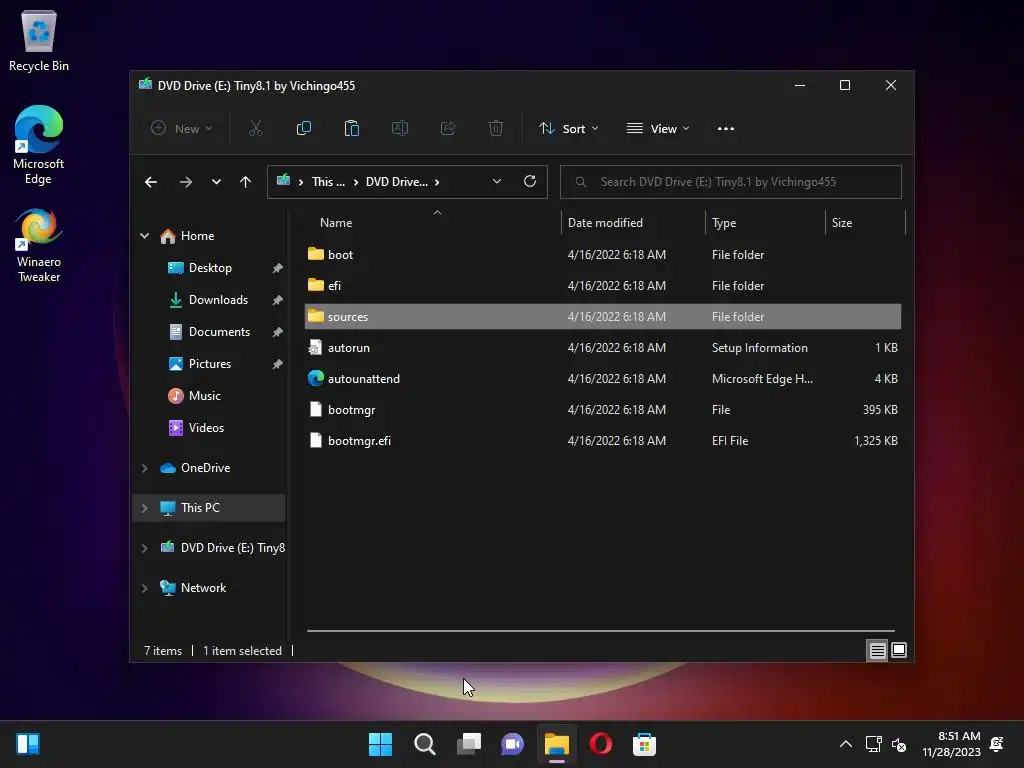Expand the DVD Drive (E:) tree node
Image resolution: width=1024 pixels, height=768 pixels.
point(144,548)
